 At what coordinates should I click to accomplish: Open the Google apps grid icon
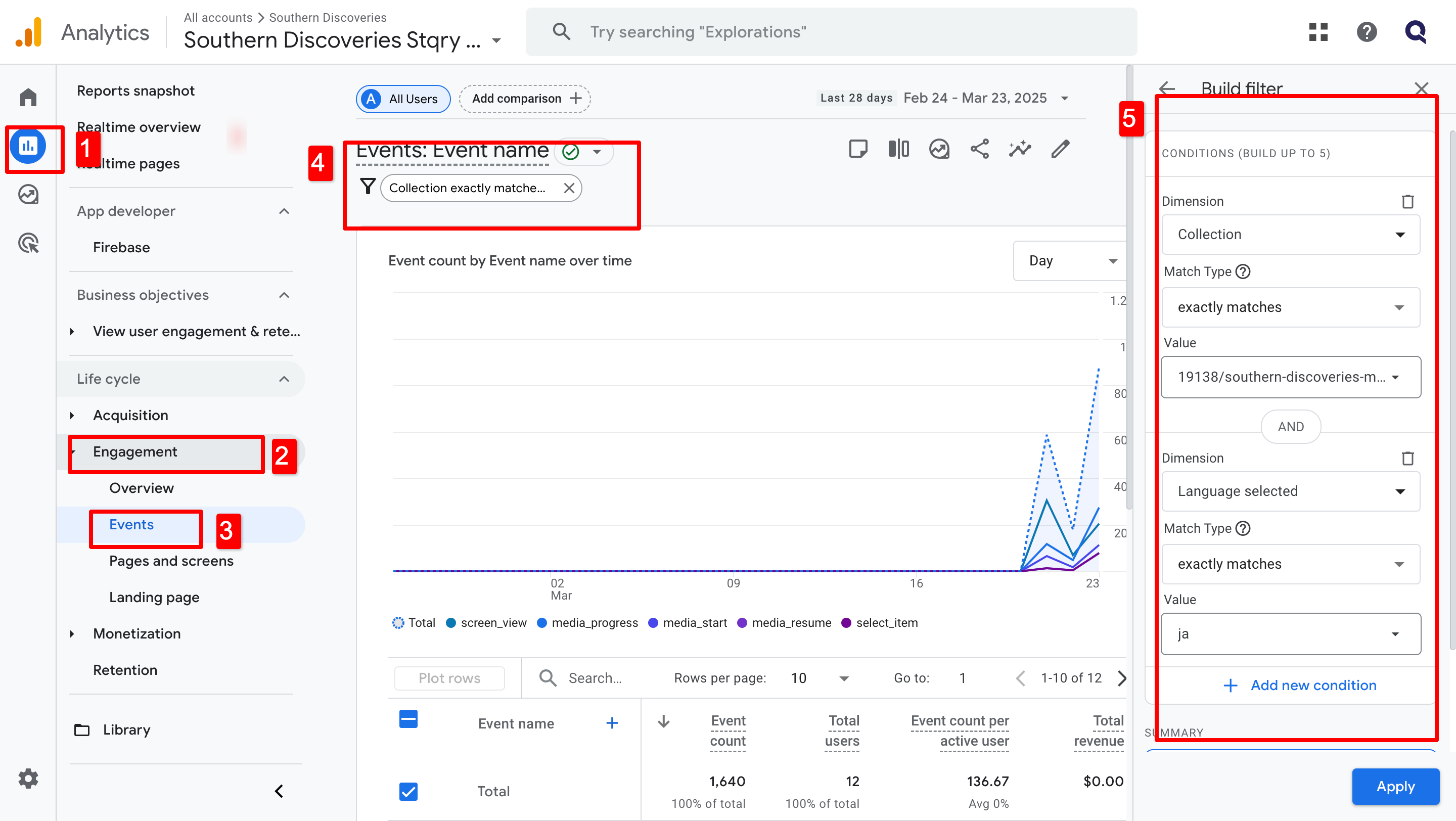pos(1317,32)
